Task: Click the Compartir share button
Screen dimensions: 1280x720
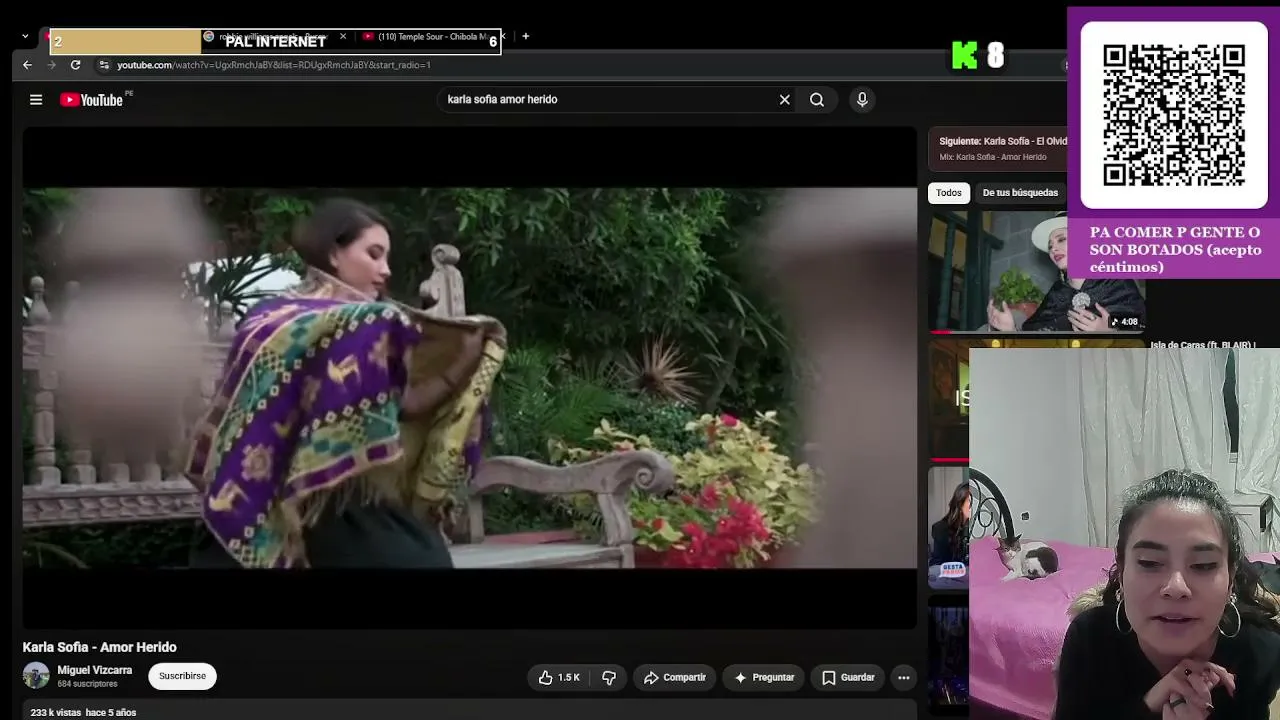Action: pyautogui.click(x=675, y=677)
